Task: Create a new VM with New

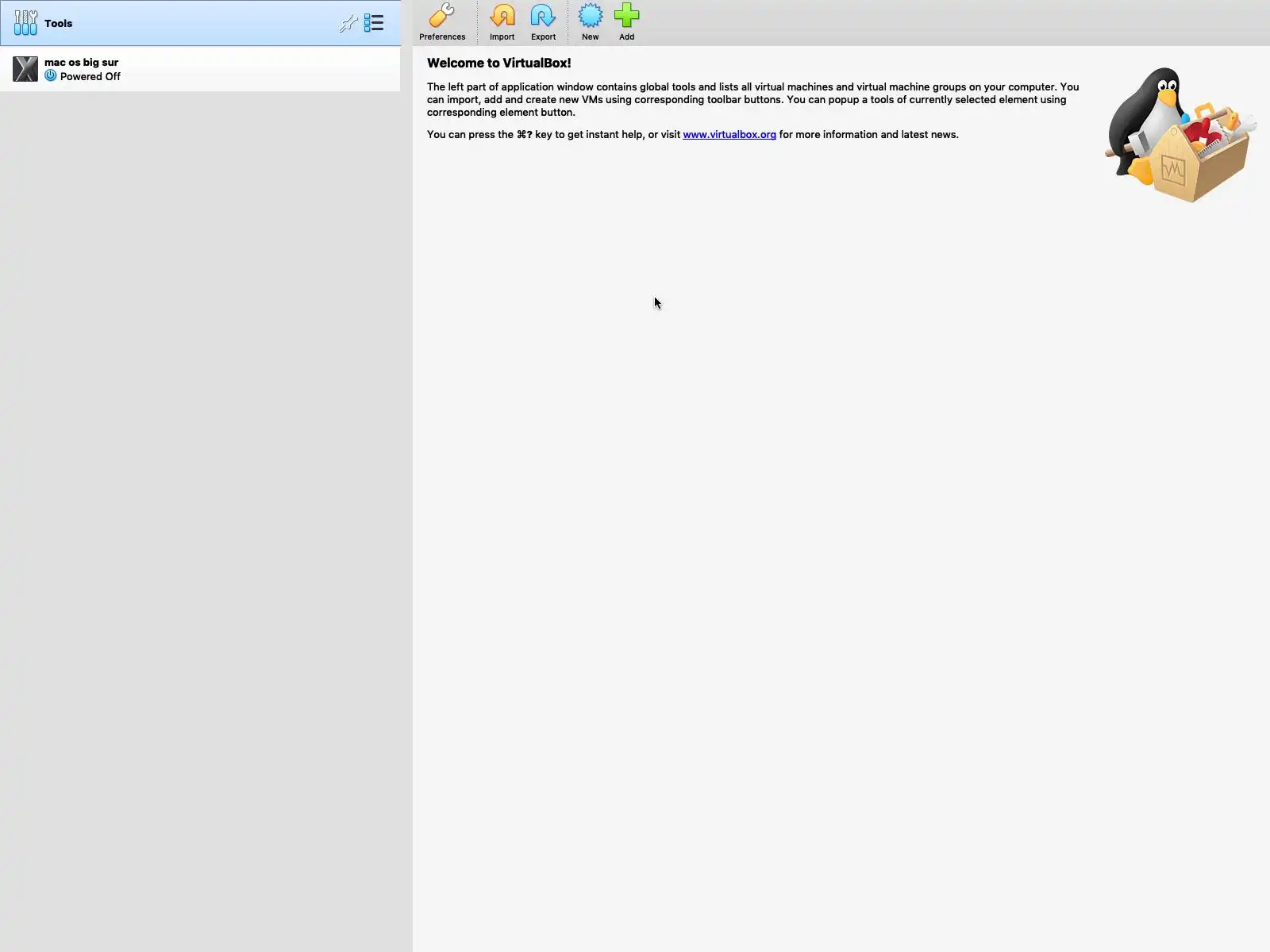Action: point(590,22)
